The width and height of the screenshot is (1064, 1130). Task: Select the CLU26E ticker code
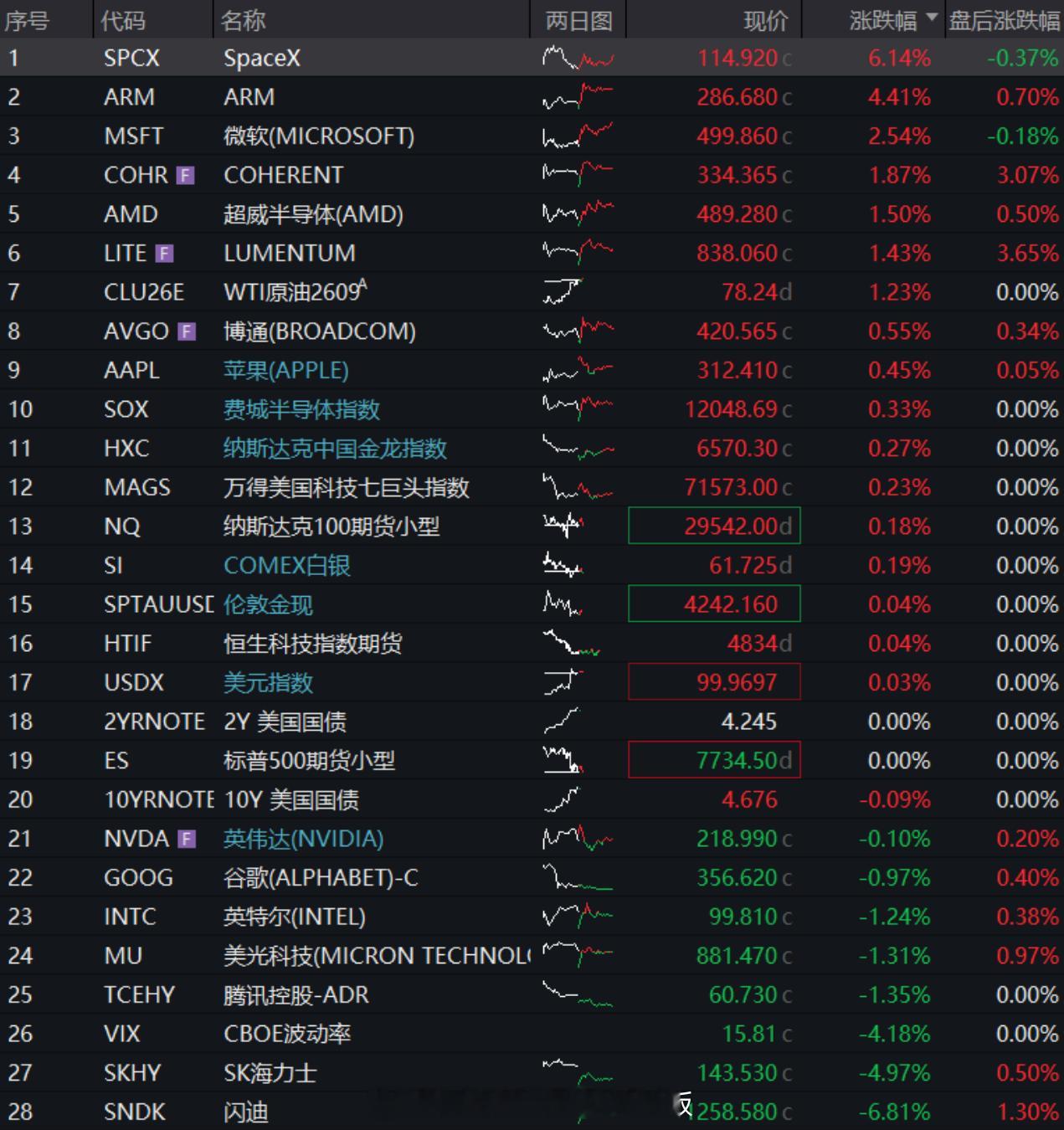point(143,292)
